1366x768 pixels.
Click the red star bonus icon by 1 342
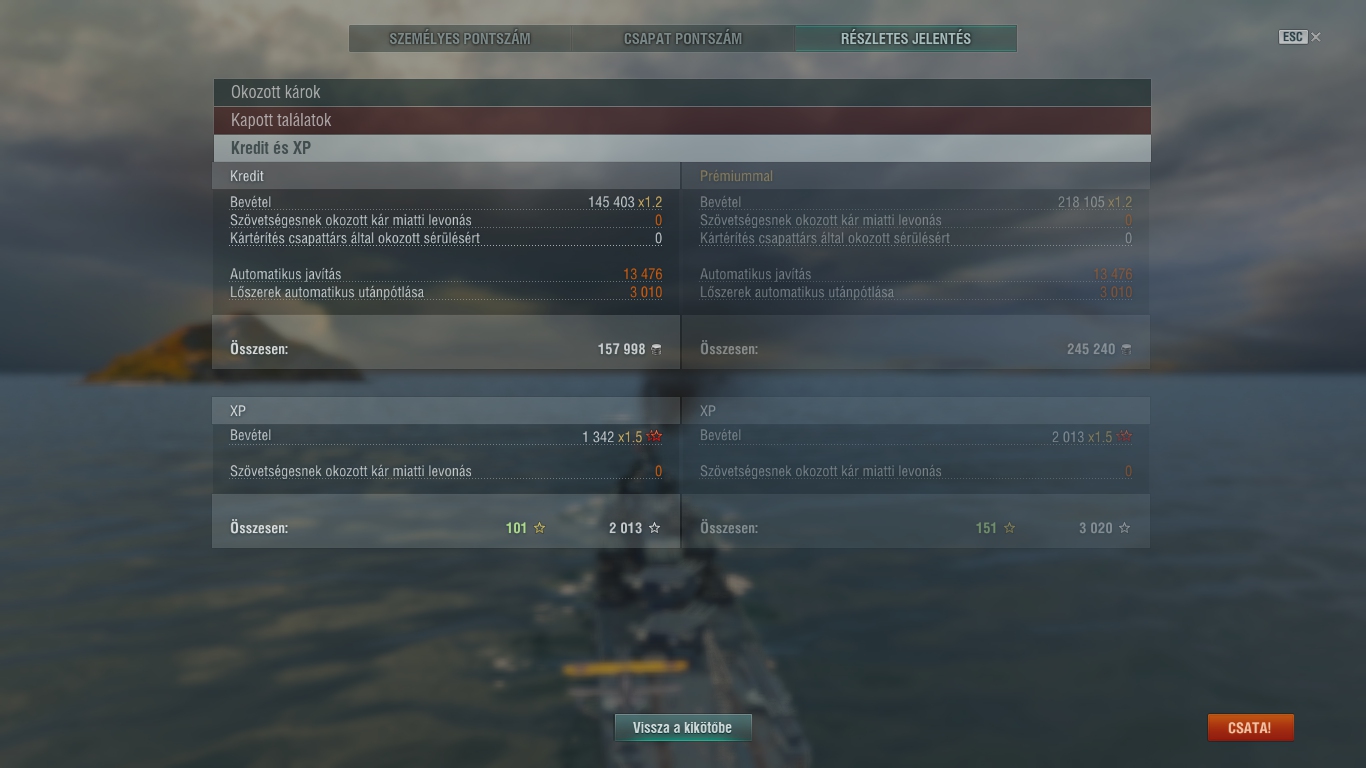[655, 437]
